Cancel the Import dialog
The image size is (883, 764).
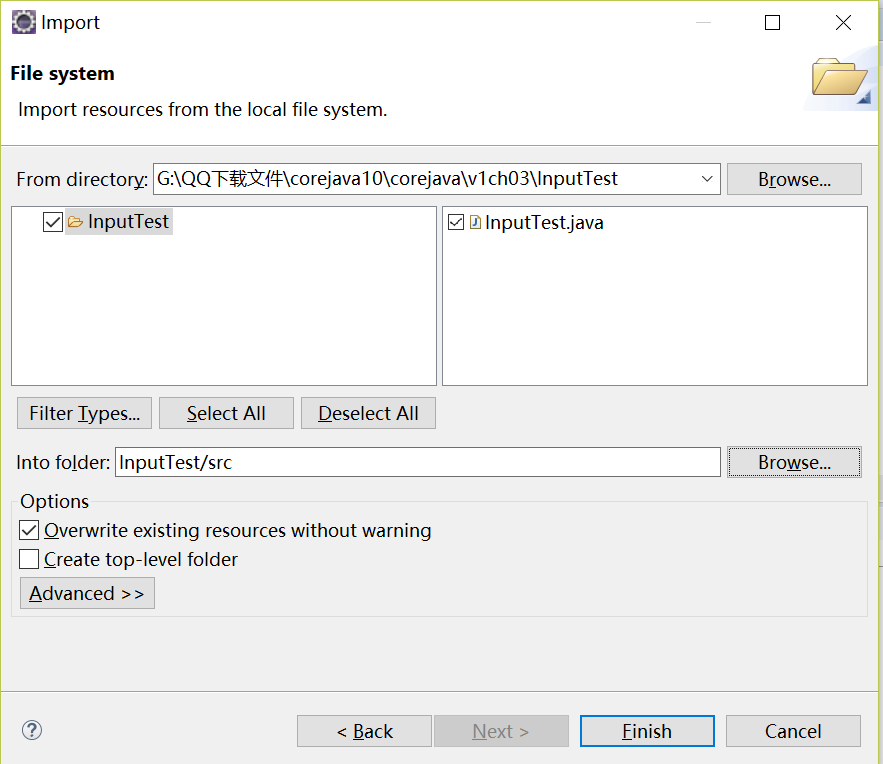(x=793, y=731)
